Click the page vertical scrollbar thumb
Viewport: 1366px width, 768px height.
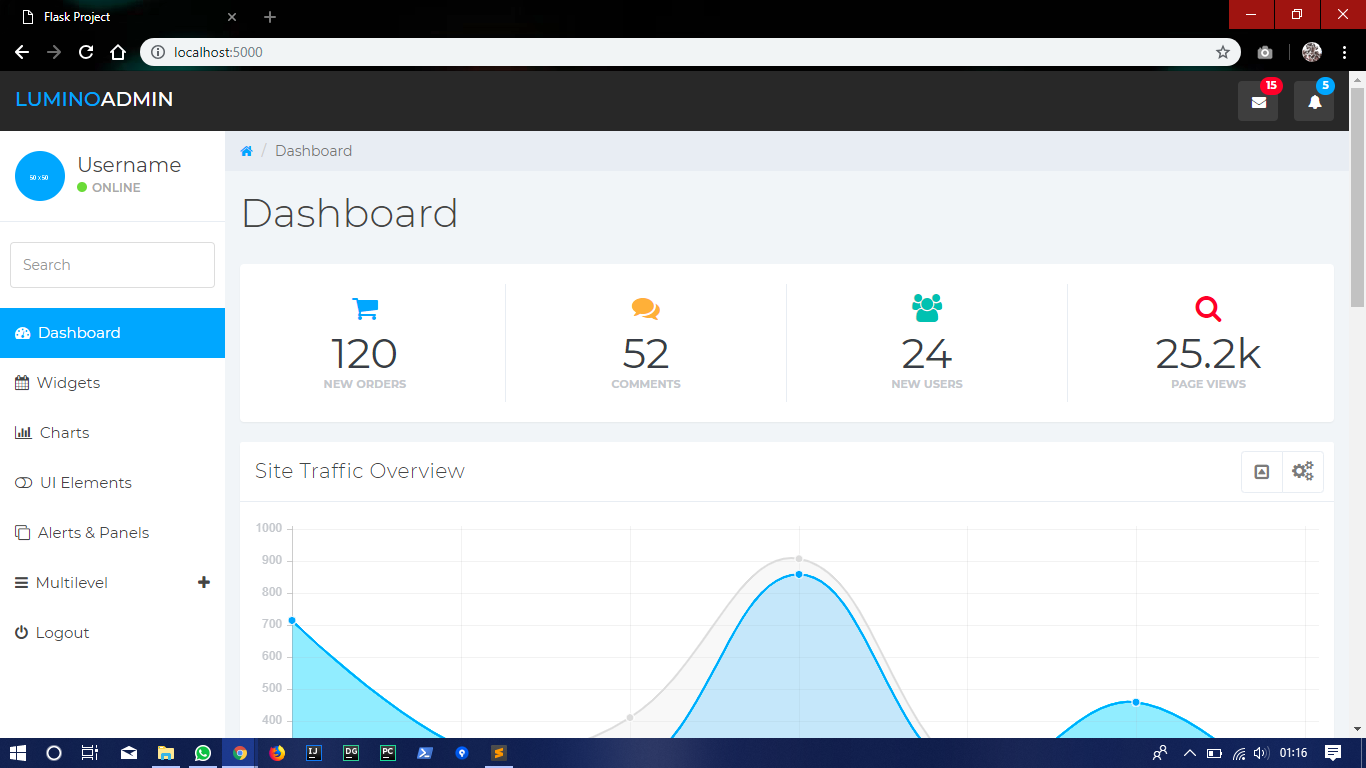1357,197
